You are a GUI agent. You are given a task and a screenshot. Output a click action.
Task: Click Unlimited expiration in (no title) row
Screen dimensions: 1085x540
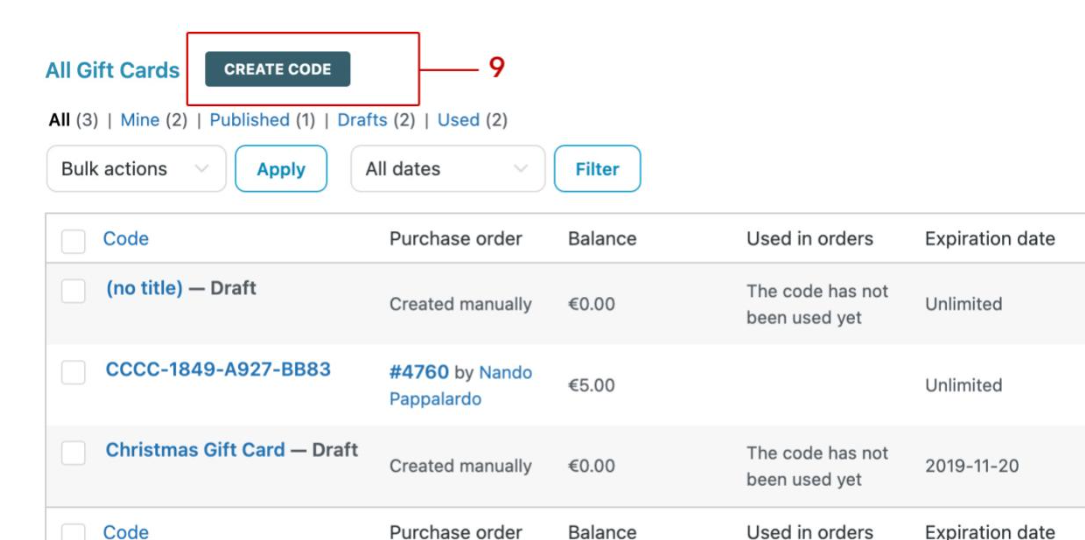[x=963, y=305]
